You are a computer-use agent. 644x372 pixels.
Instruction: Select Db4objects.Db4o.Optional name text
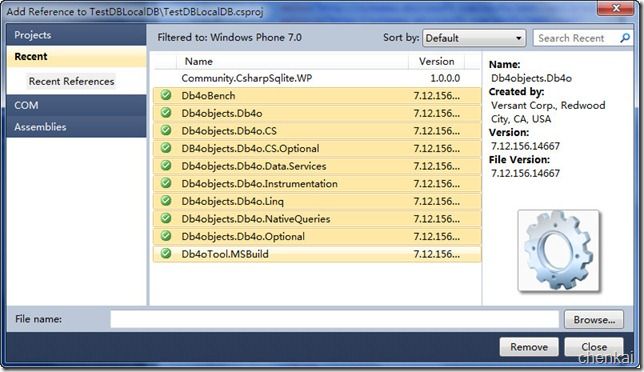click(243, 237)
